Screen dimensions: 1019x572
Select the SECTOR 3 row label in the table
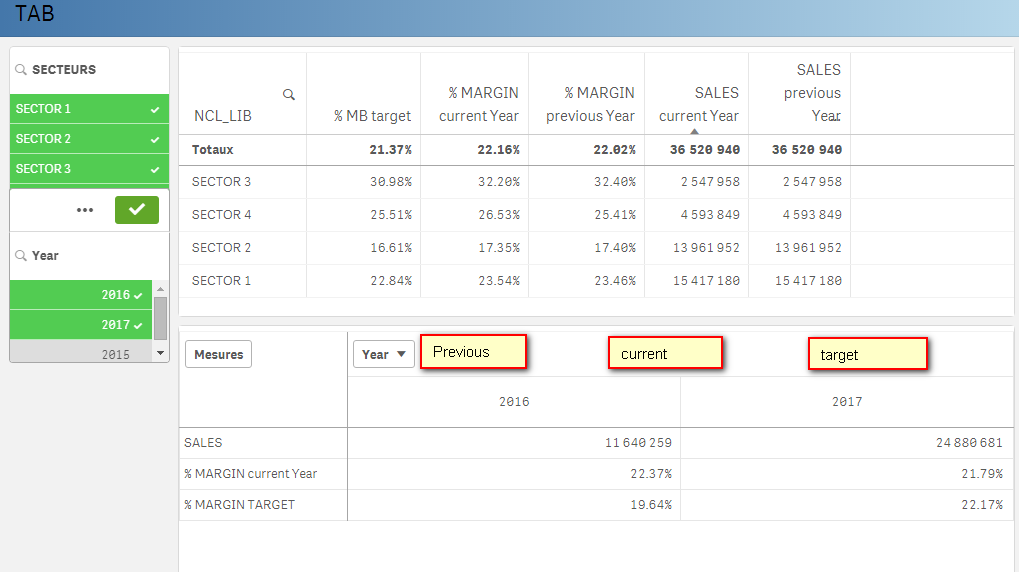pyautogui.click(x=221, y=181)
